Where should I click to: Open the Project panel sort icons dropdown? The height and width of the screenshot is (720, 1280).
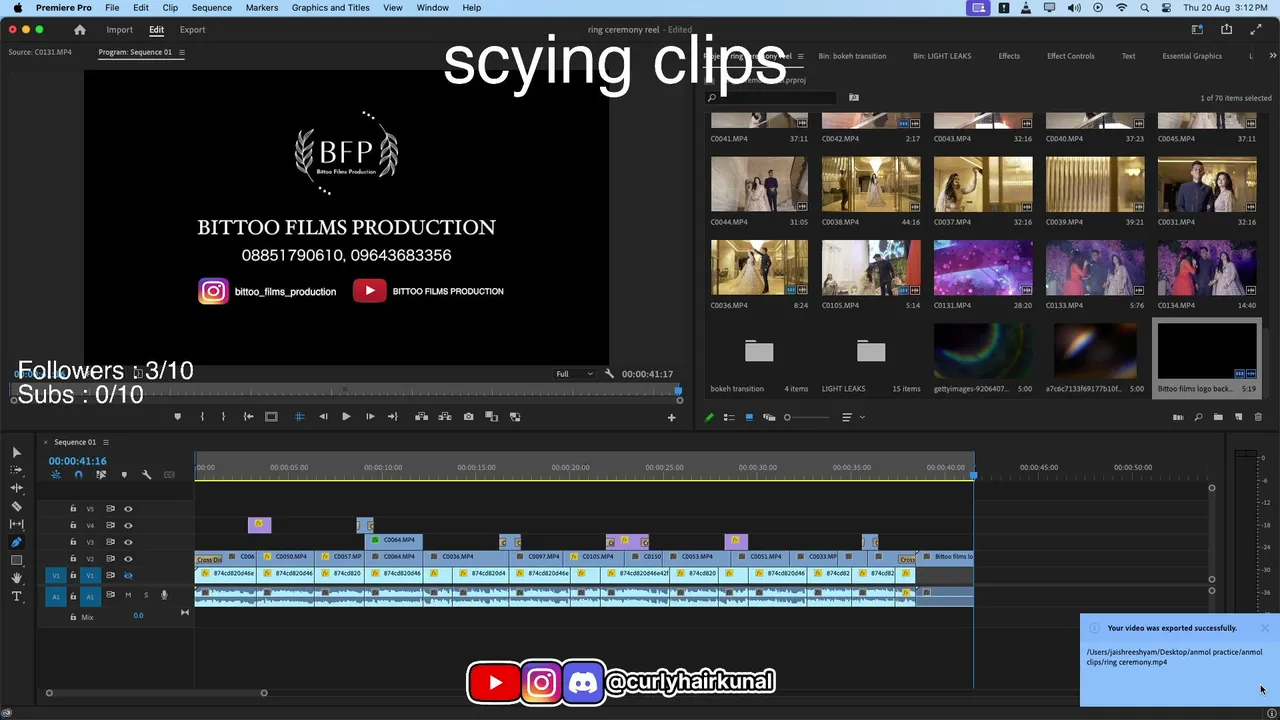pyautogui.click(x=851, y=417)
